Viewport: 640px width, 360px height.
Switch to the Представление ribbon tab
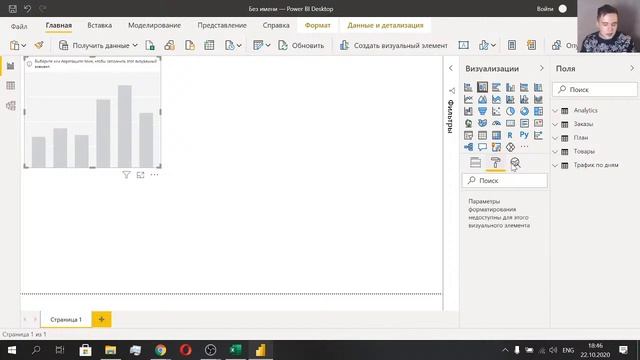point(222,25)
